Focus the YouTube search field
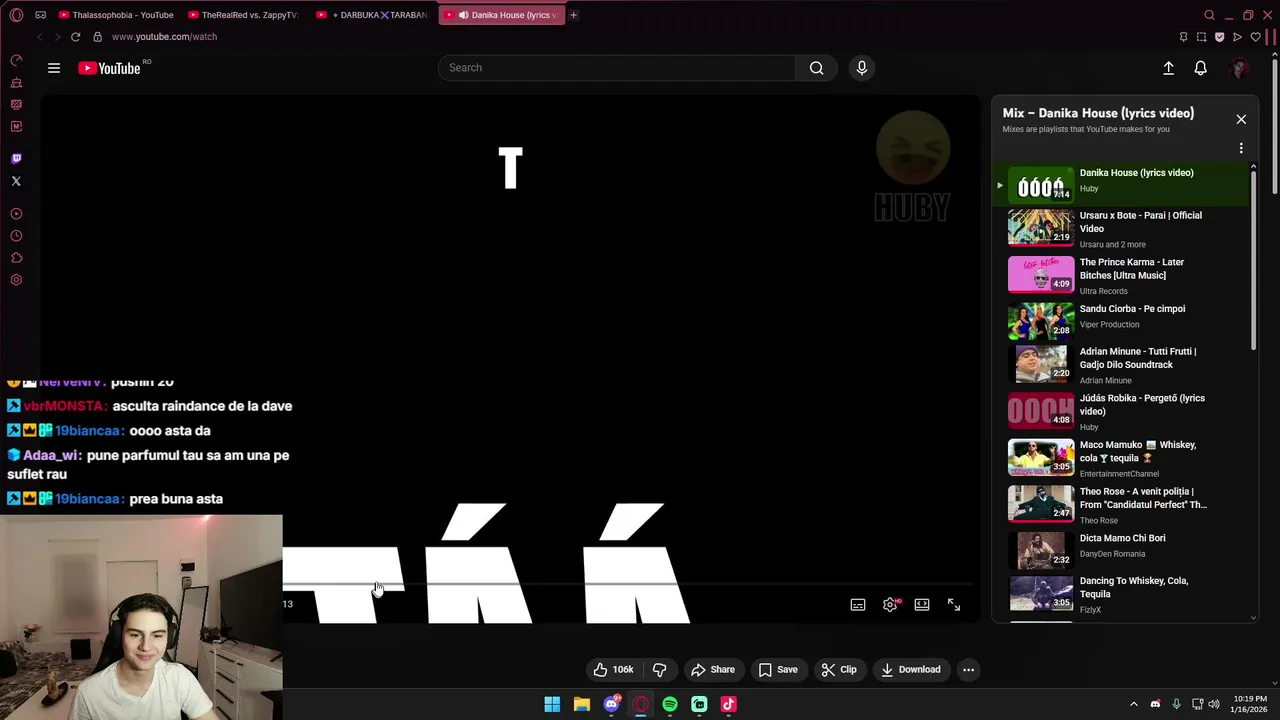 [x=617, y=68]
